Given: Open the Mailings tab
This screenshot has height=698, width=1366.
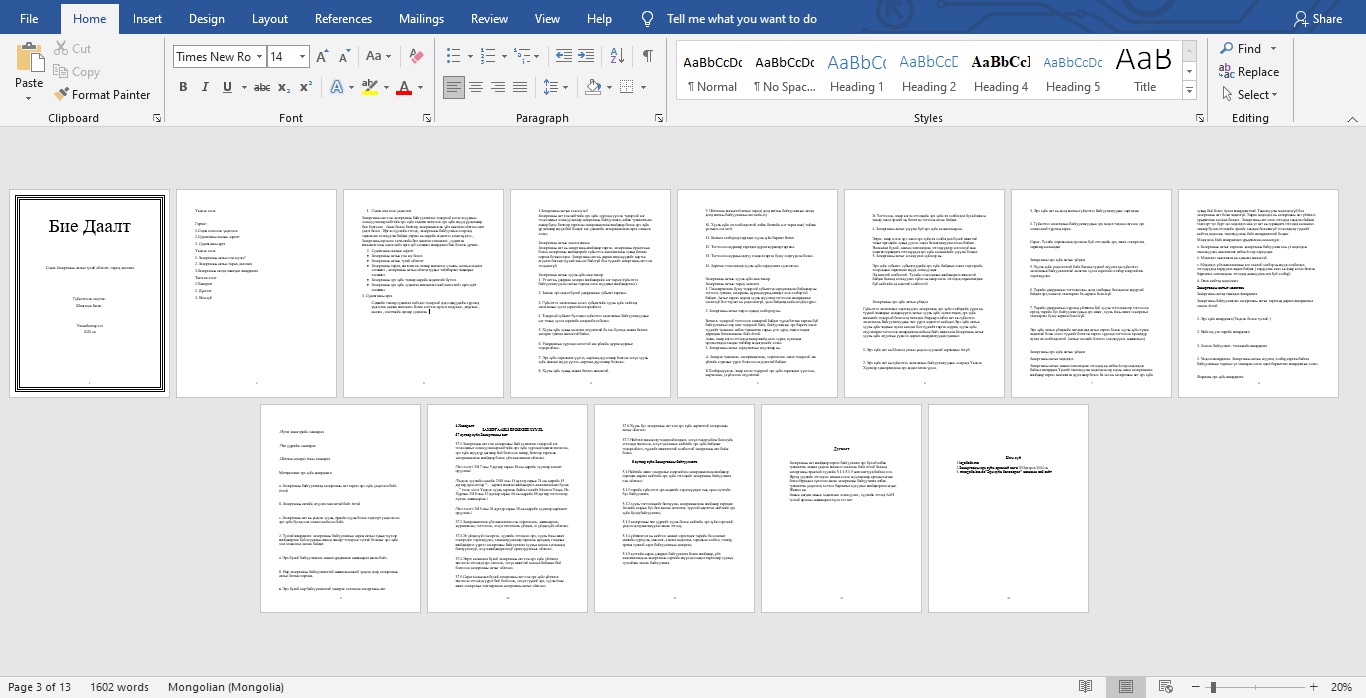Looking at the screenshot, I should click(x=421, y=18).
